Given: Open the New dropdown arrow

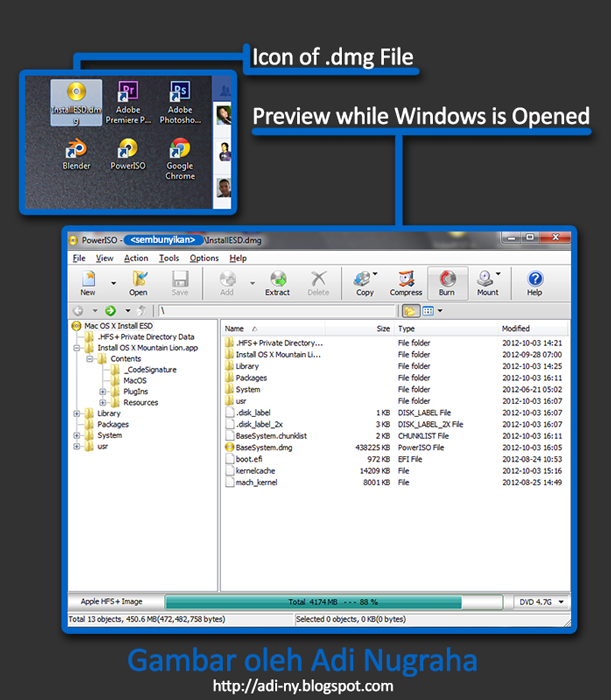Looking at the screenshot, I should tap(113, 283).
